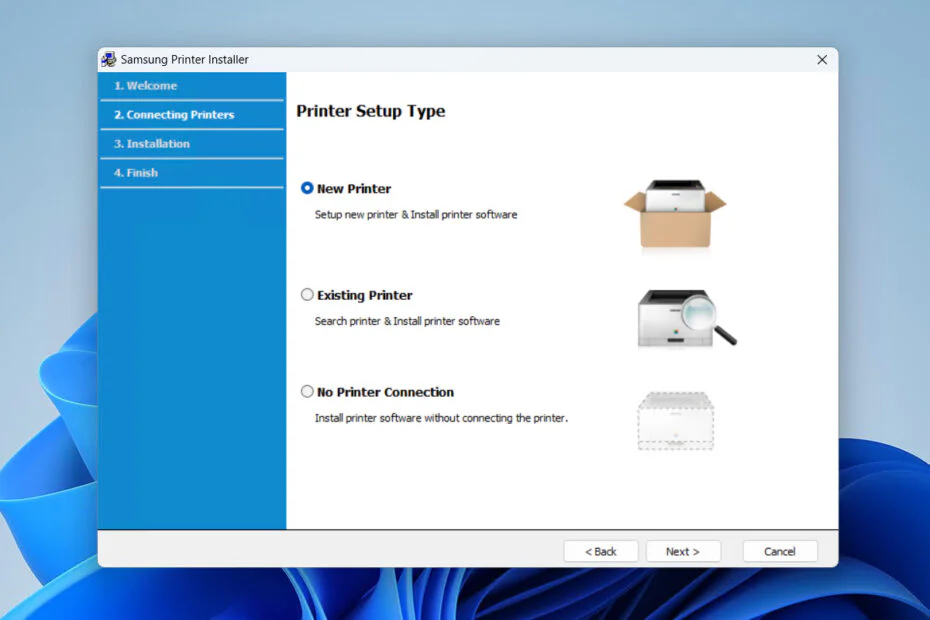Viewport: 930px width, 620px height.
Task: Go to the Welcome step in sidebar
Action: pos(192,86)
